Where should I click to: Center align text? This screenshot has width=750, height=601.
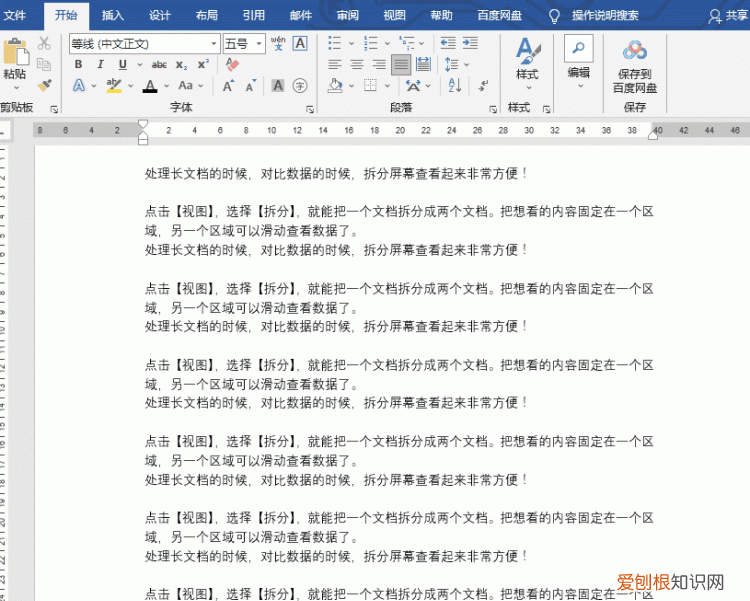(x=357, y=64)
